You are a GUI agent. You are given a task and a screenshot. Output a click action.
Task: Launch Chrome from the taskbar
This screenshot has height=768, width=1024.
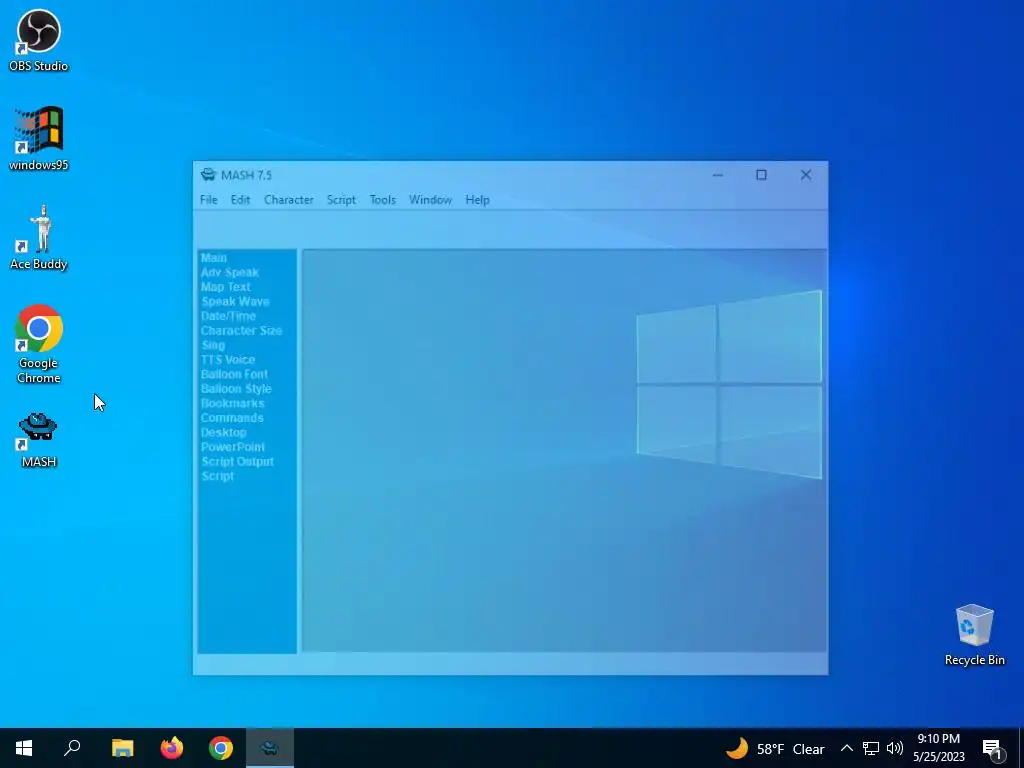(221, 748)
